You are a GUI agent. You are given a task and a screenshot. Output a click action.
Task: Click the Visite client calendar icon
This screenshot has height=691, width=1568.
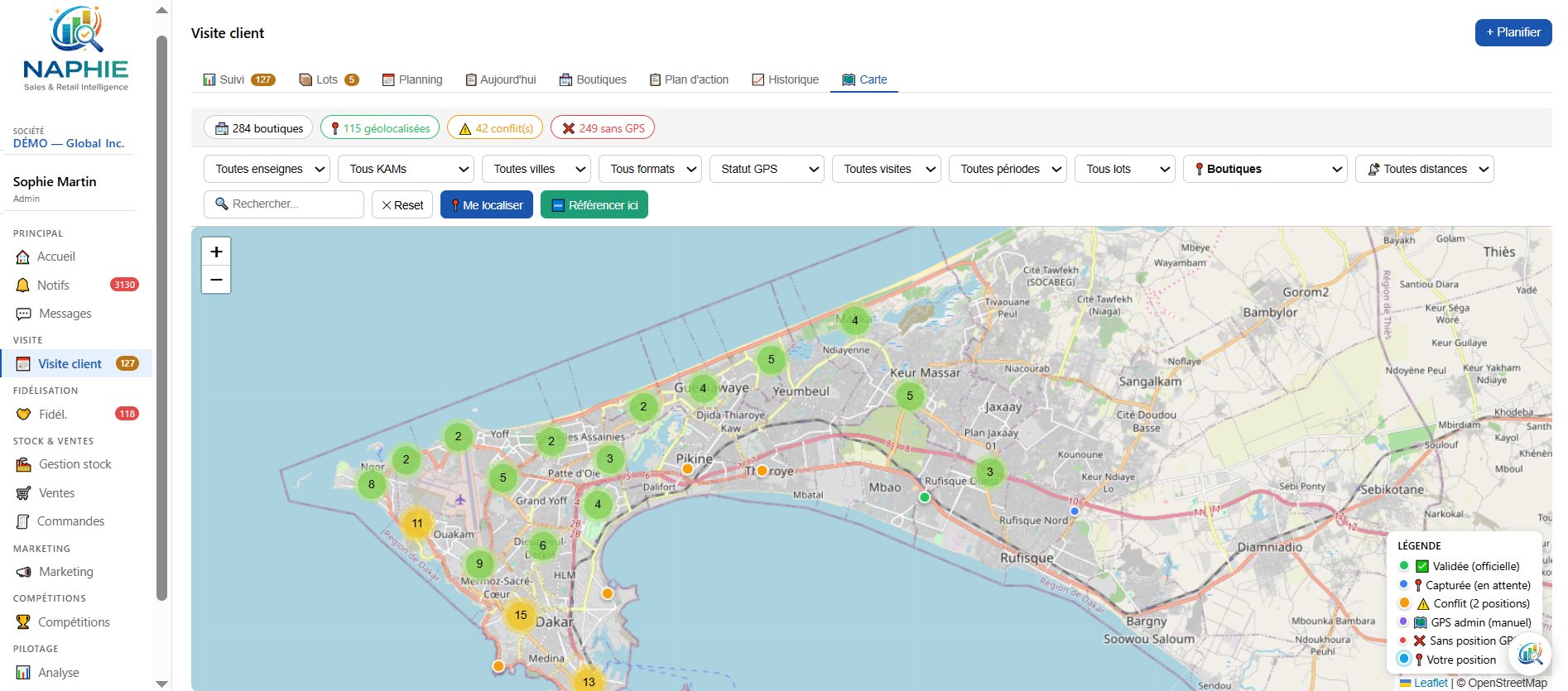pyautogui.click(x=23, y=364)
